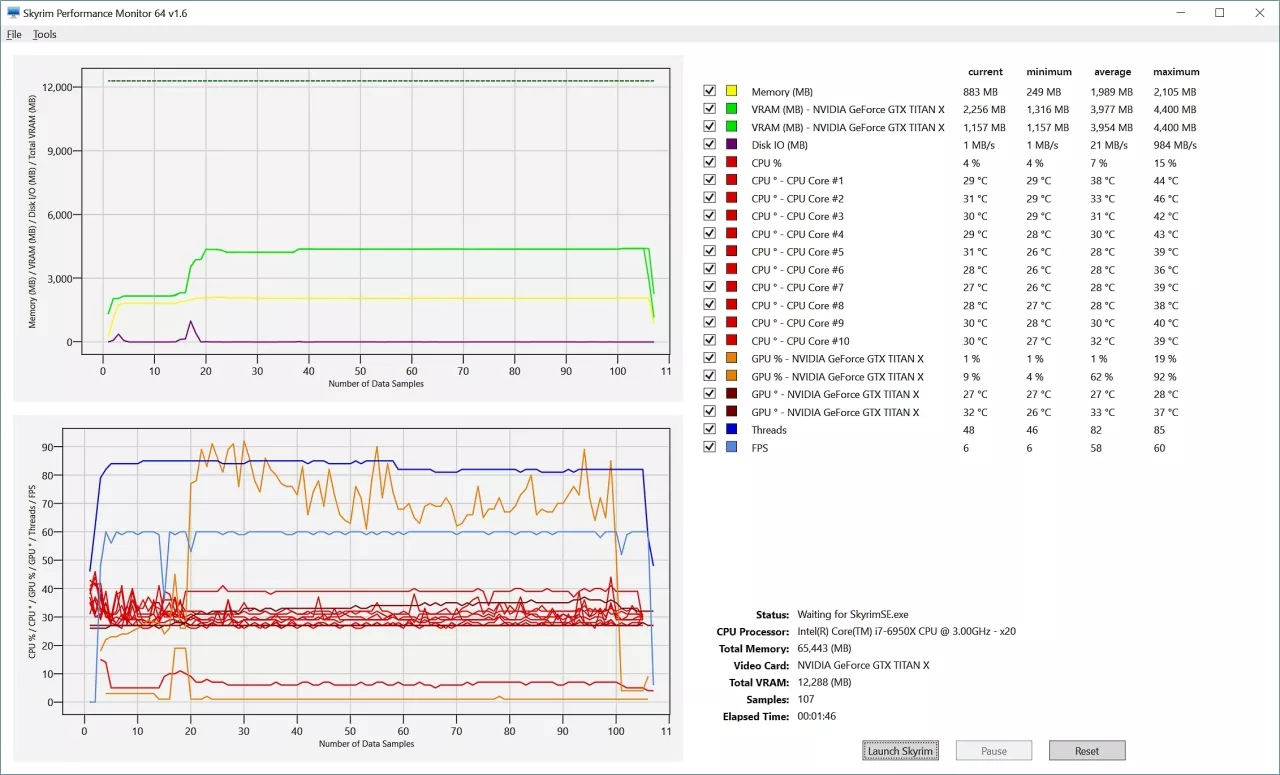The width and height of the screenshot is (1280, 775).
Task: Toggle the Disk IO (MB) checkbox
Action: (710, 145)
